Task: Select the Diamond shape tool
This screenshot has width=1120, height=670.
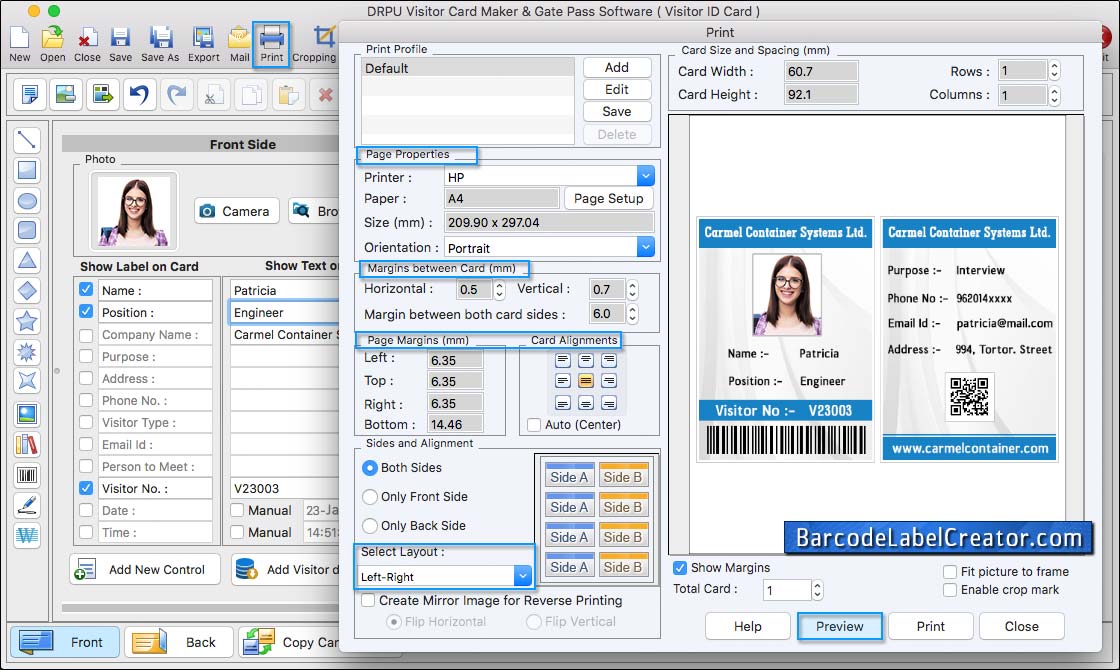Action: coord(26,291)
